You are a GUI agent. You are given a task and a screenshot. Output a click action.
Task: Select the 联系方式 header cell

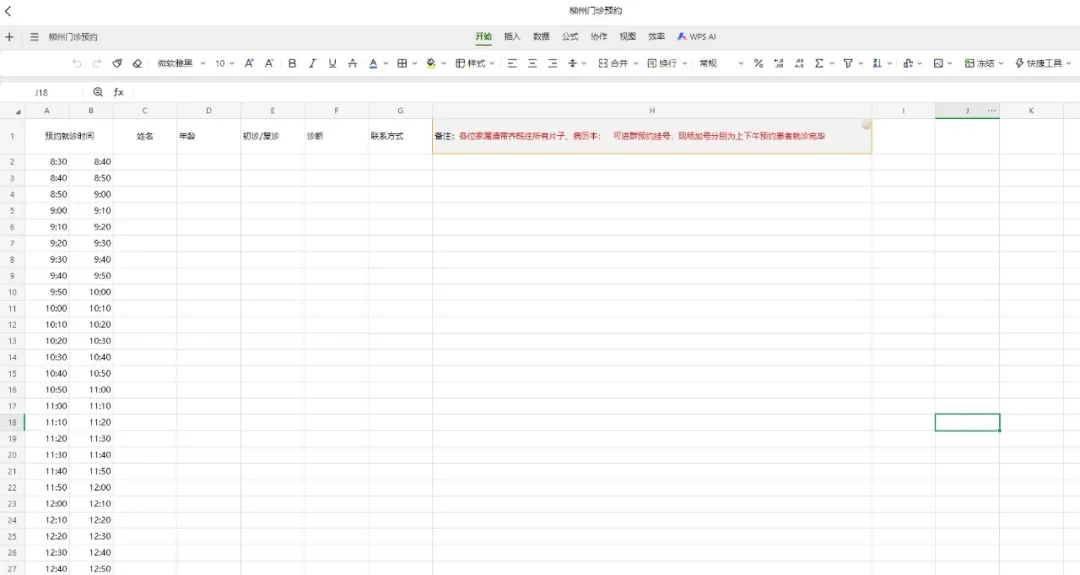[x=400, y=136]
